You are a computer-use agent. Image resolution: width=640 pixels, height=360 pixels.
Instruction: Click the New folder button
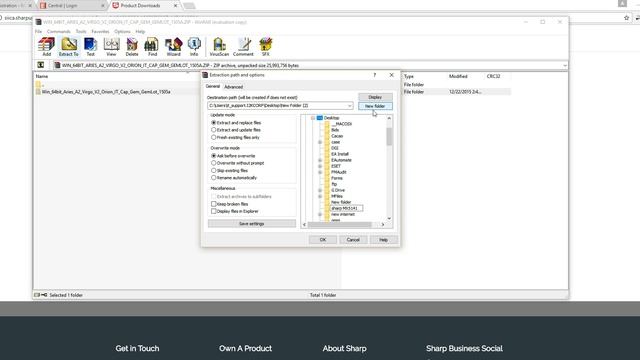pos(375,106)
